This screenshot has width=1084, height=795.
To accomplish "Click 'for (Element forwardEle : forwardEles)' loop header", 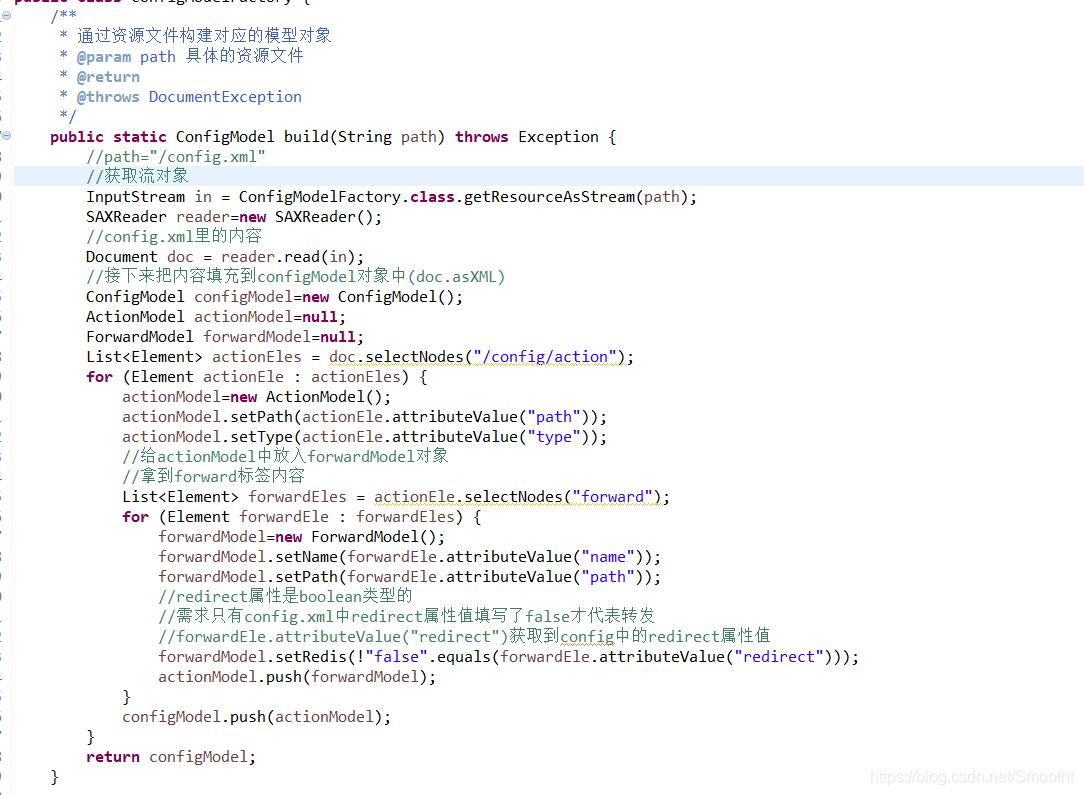I will click(292, 518).
